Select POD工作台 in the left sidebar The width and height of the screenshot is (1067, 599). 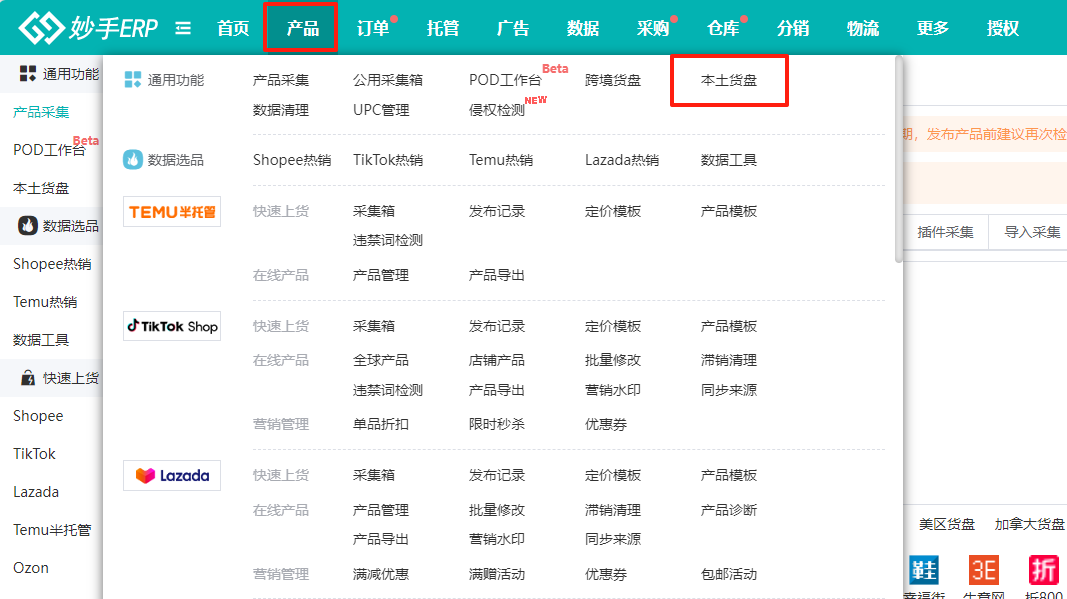pos(49,150)
